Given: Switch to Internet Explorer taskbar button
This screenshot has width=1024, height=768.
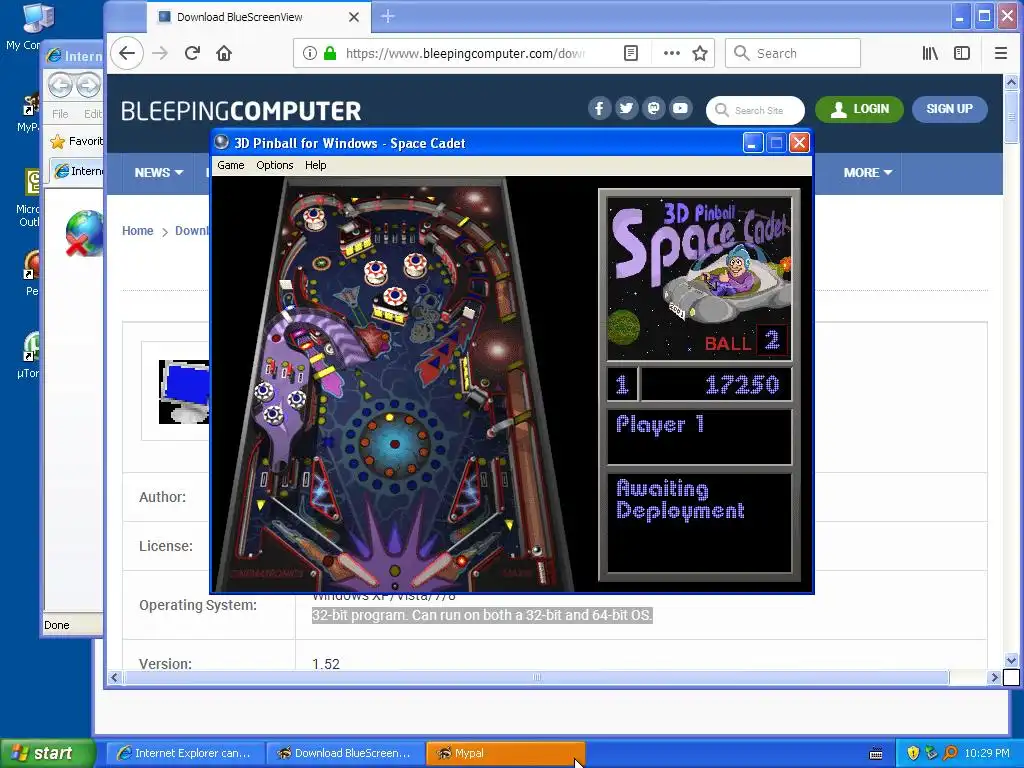Looking at the screenshot, I should (184, 753).
